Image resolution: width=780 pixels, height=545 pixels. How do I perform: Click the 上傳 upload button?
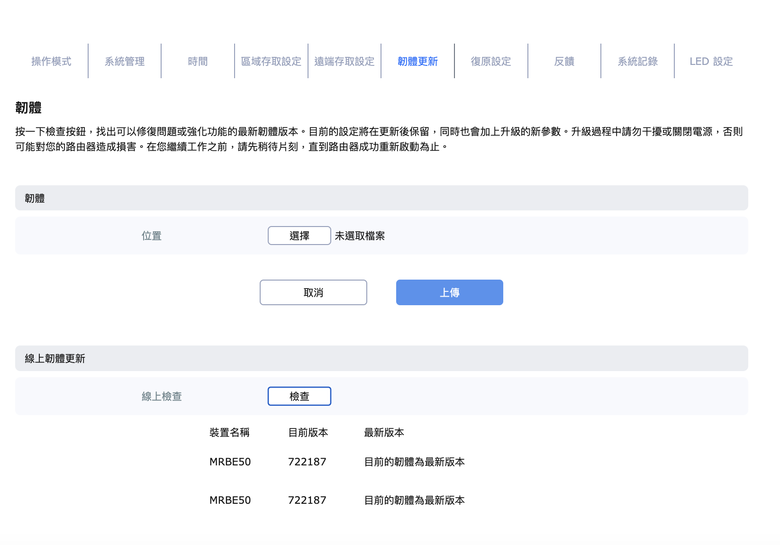[449, 292]
